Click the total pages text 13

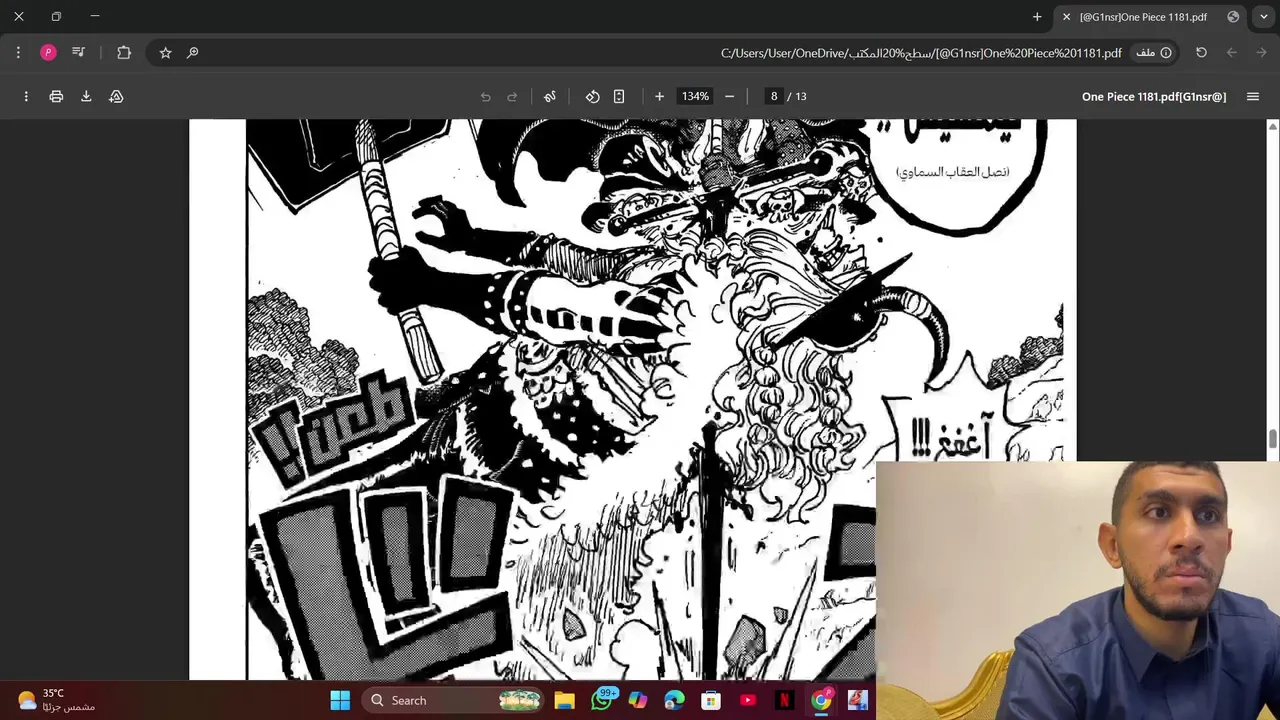point(801,96)
